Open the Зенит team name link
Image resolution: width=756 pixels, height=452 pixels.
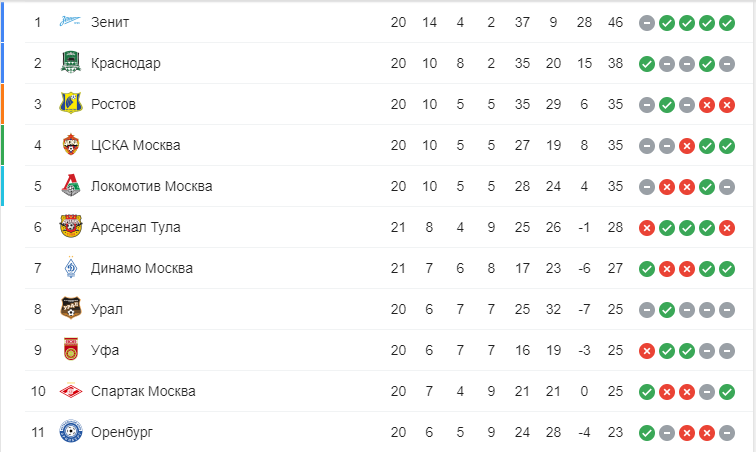pyautogui.click(x=110, y=22)
